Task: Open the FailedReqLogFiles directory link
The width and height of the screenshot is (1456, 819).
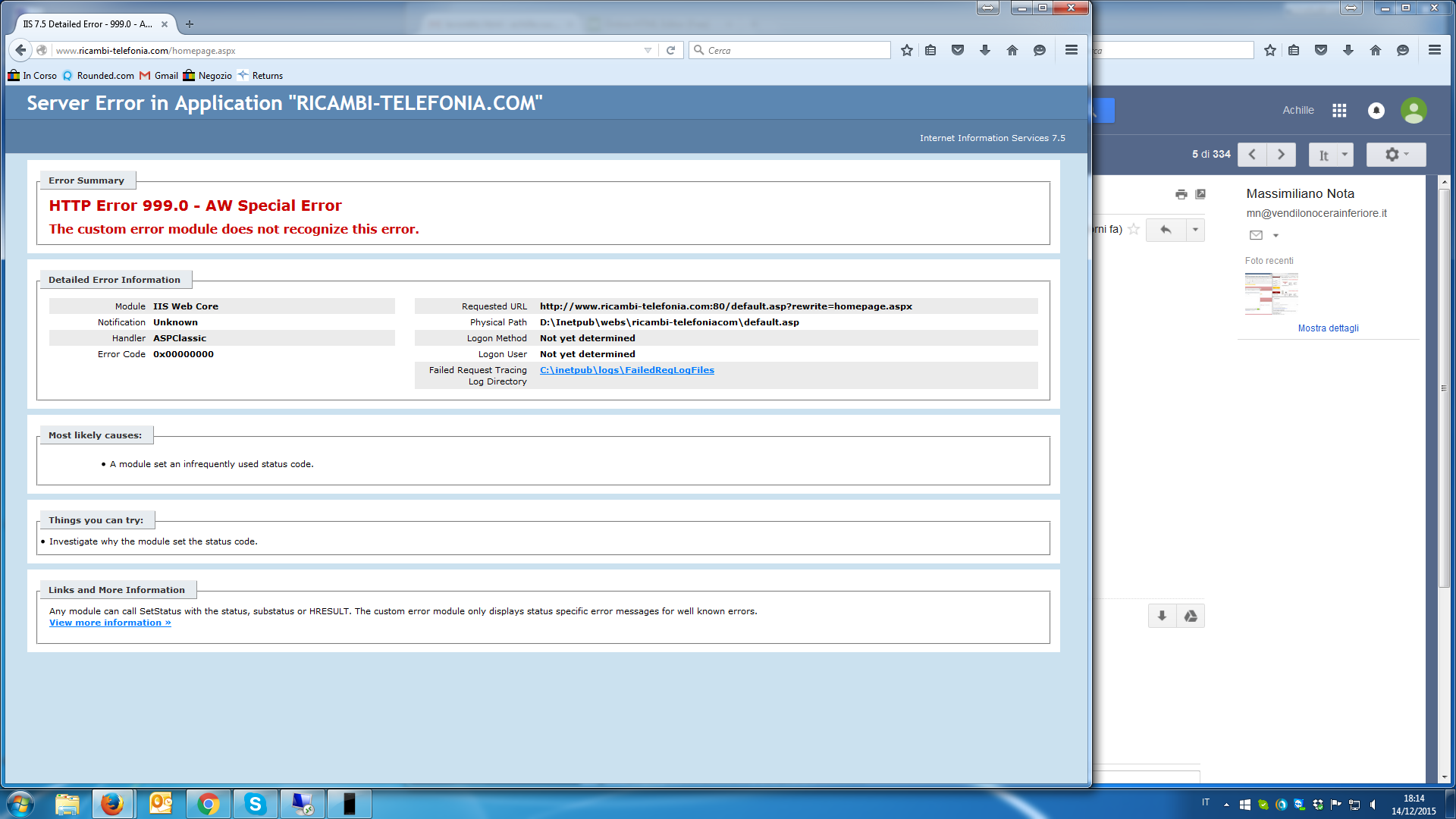Action: point(626,370)
